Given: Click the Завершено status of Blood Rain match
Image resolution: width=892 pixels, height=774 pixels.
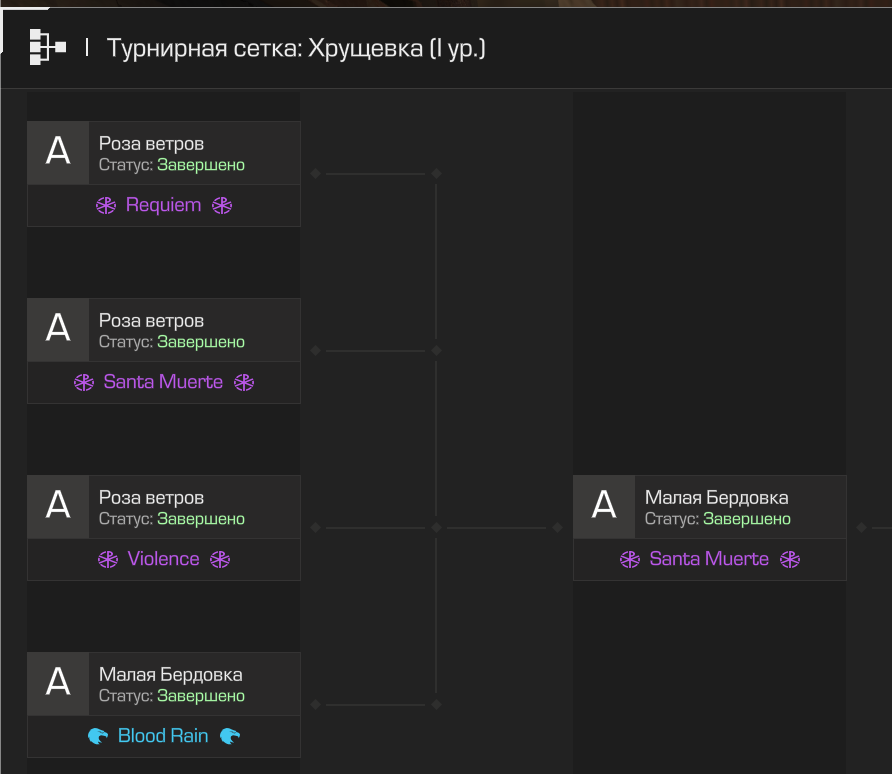Looking at the screenshot, I should tap(201, 696).
